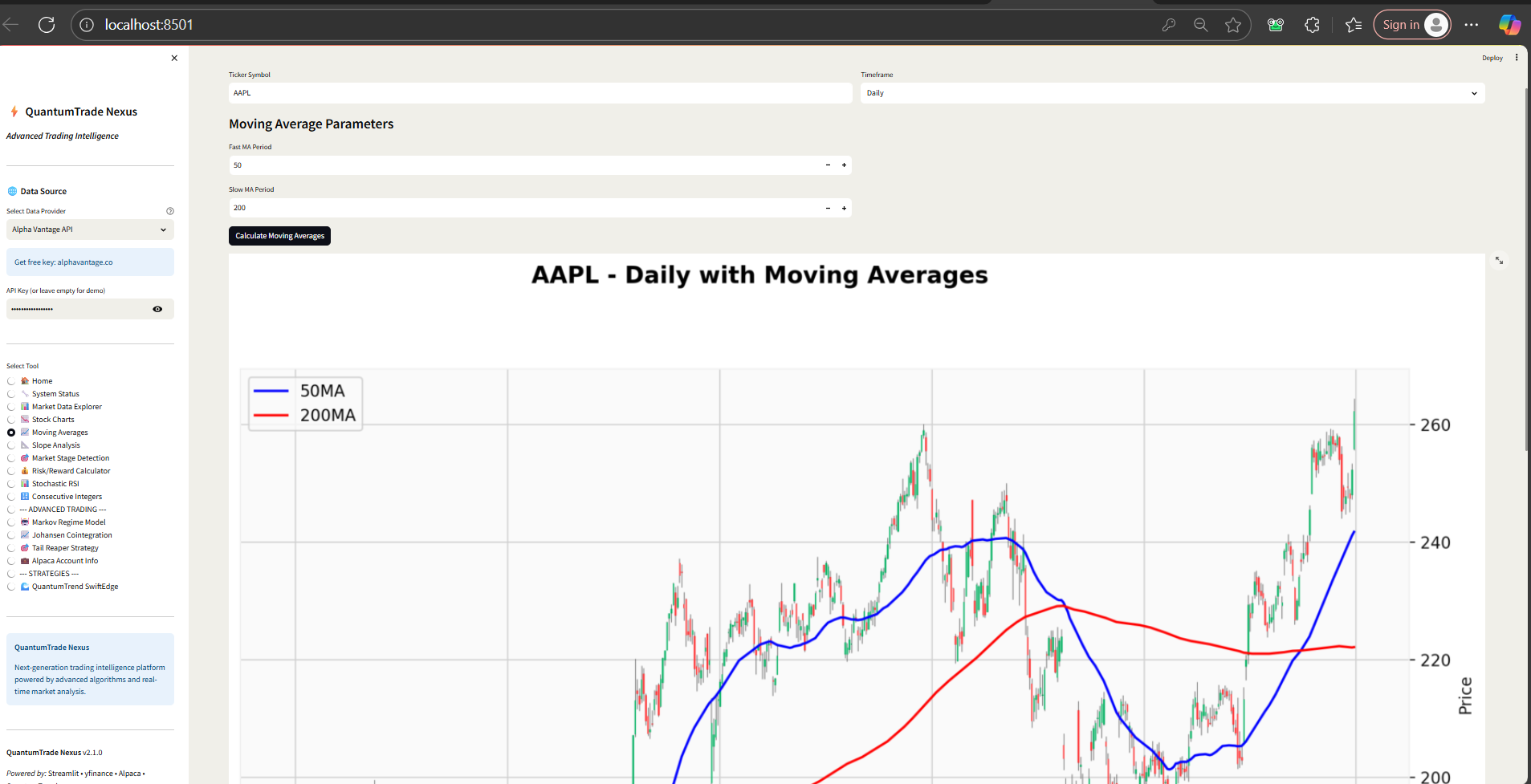
Task: Increase Slow MA Period value
Action: [844, 208]
